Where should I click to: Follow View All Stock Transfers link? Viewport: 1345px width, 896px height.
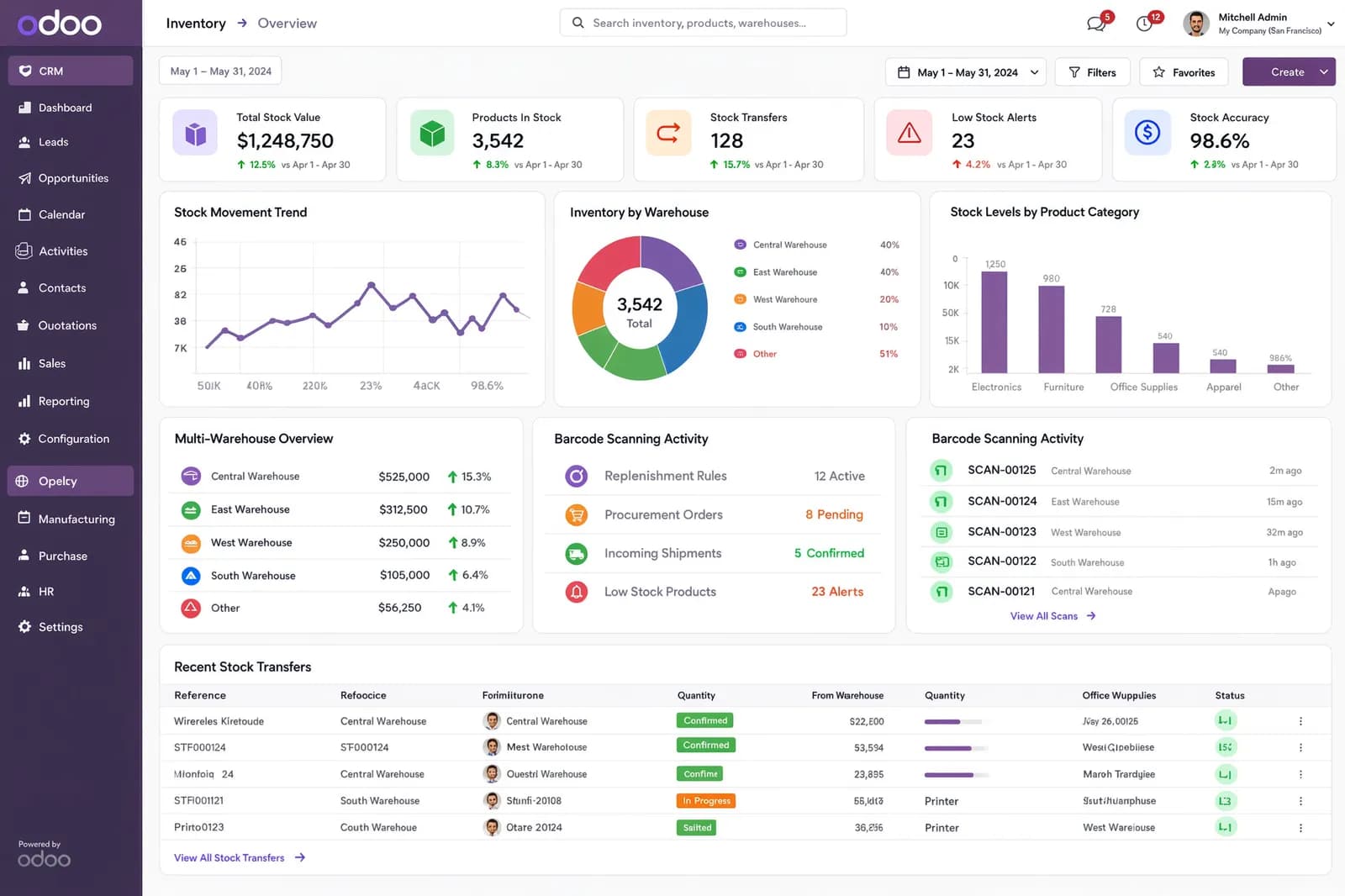click(x=239, y=857)
